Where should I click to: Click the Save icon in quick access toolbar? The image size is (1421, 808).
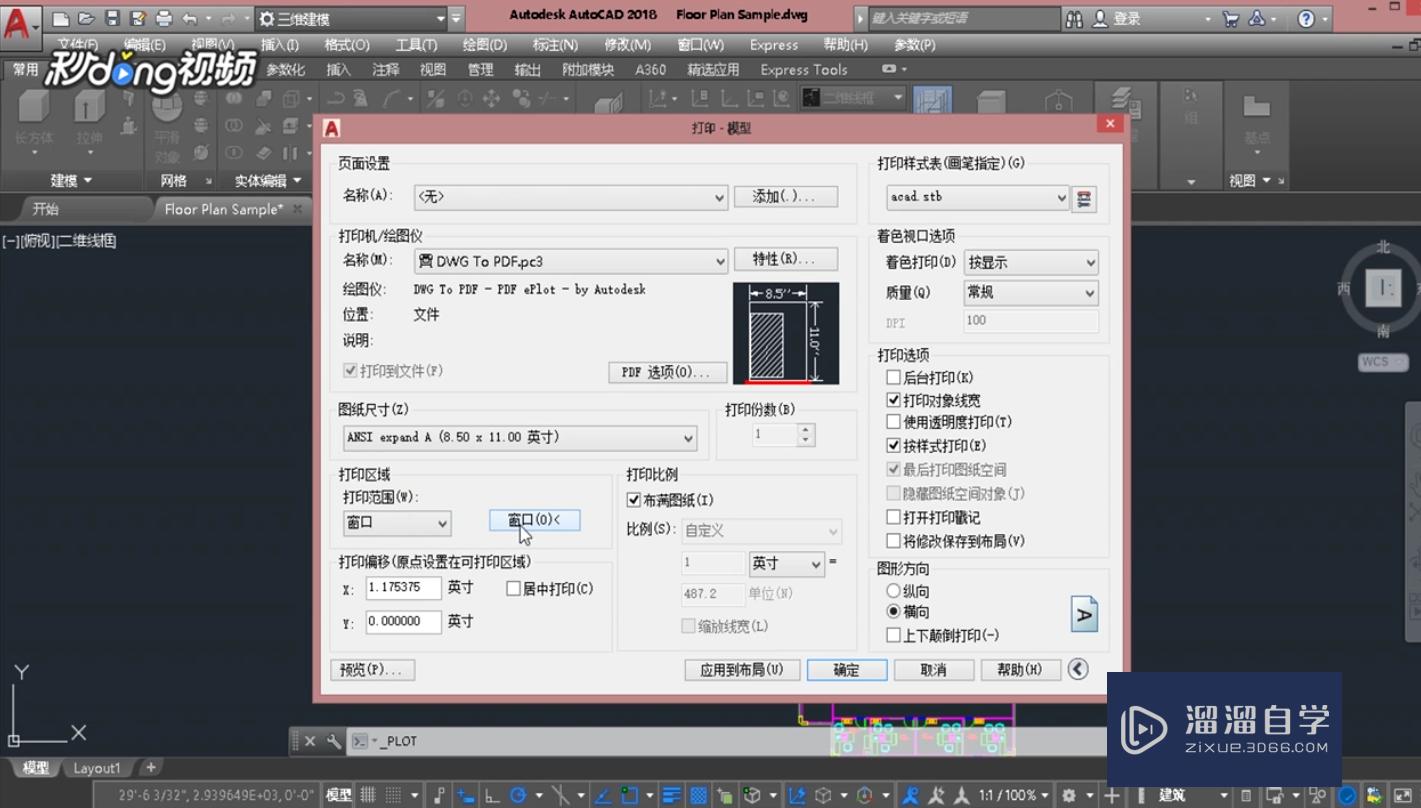tap(112, 19)
